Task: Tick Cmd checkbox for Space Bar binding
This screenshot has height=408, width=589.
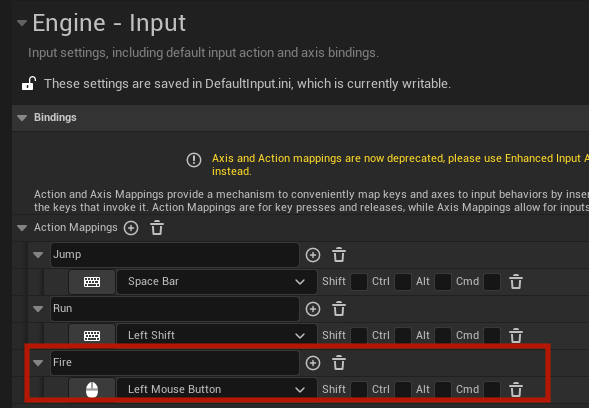Action: coord(492,282)
